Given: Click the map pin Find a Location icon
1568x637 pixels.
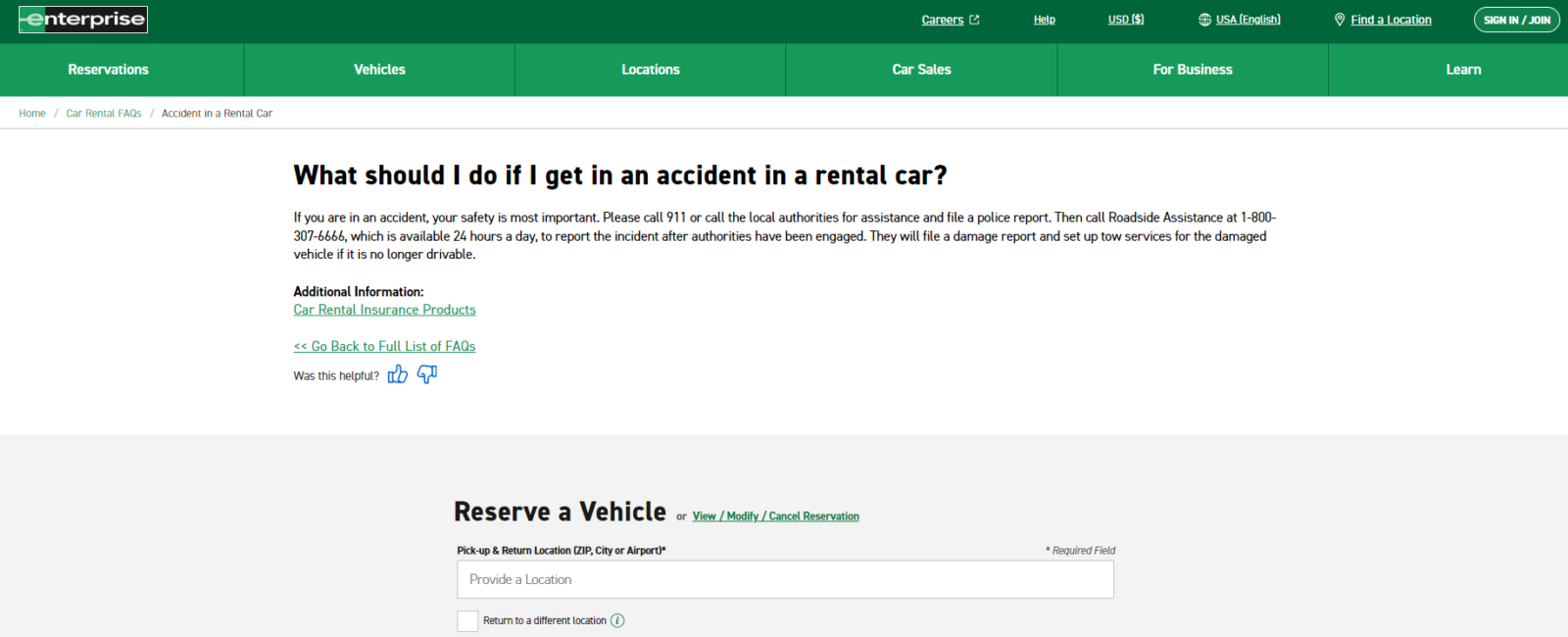Looking at the screenshot, I should (1340, 20).
